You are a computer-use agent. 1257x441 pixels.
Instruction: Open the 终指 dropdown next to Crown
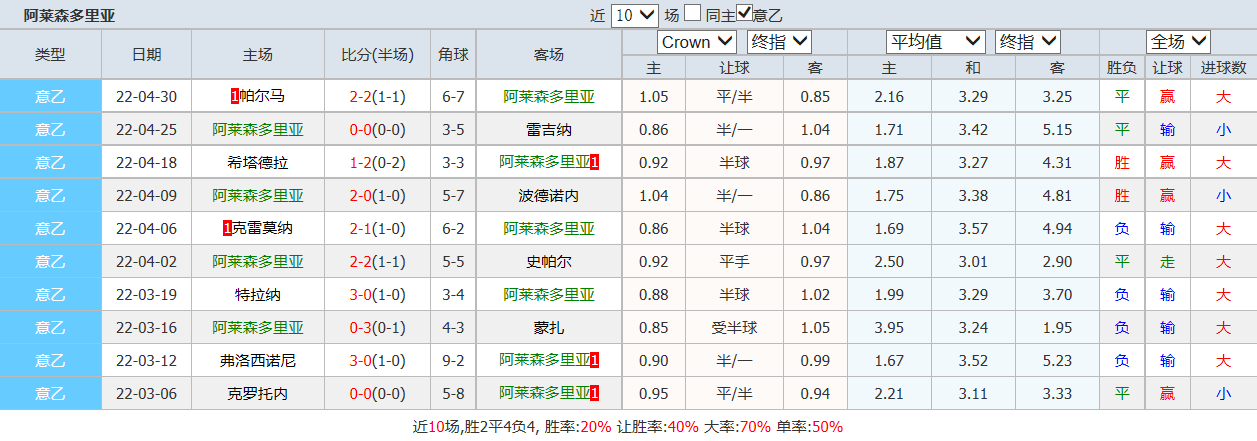779,42
